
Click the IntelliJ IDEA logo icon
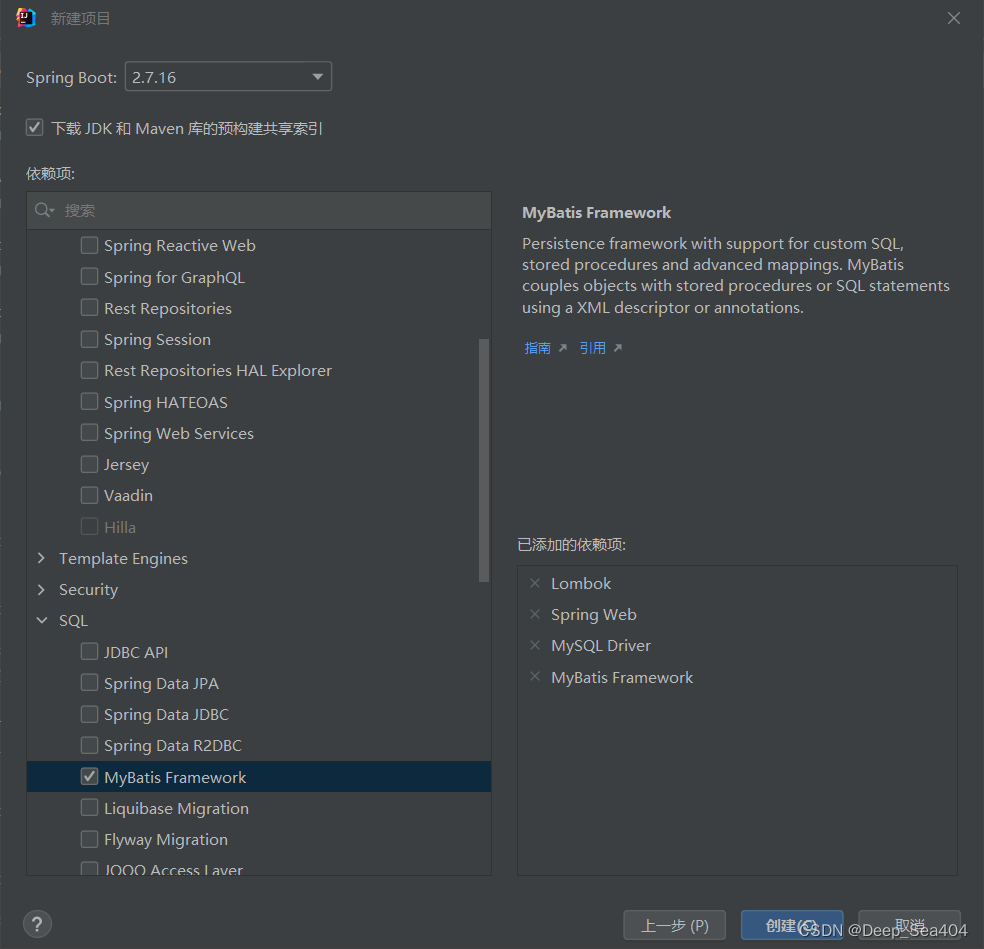point(26,18)
